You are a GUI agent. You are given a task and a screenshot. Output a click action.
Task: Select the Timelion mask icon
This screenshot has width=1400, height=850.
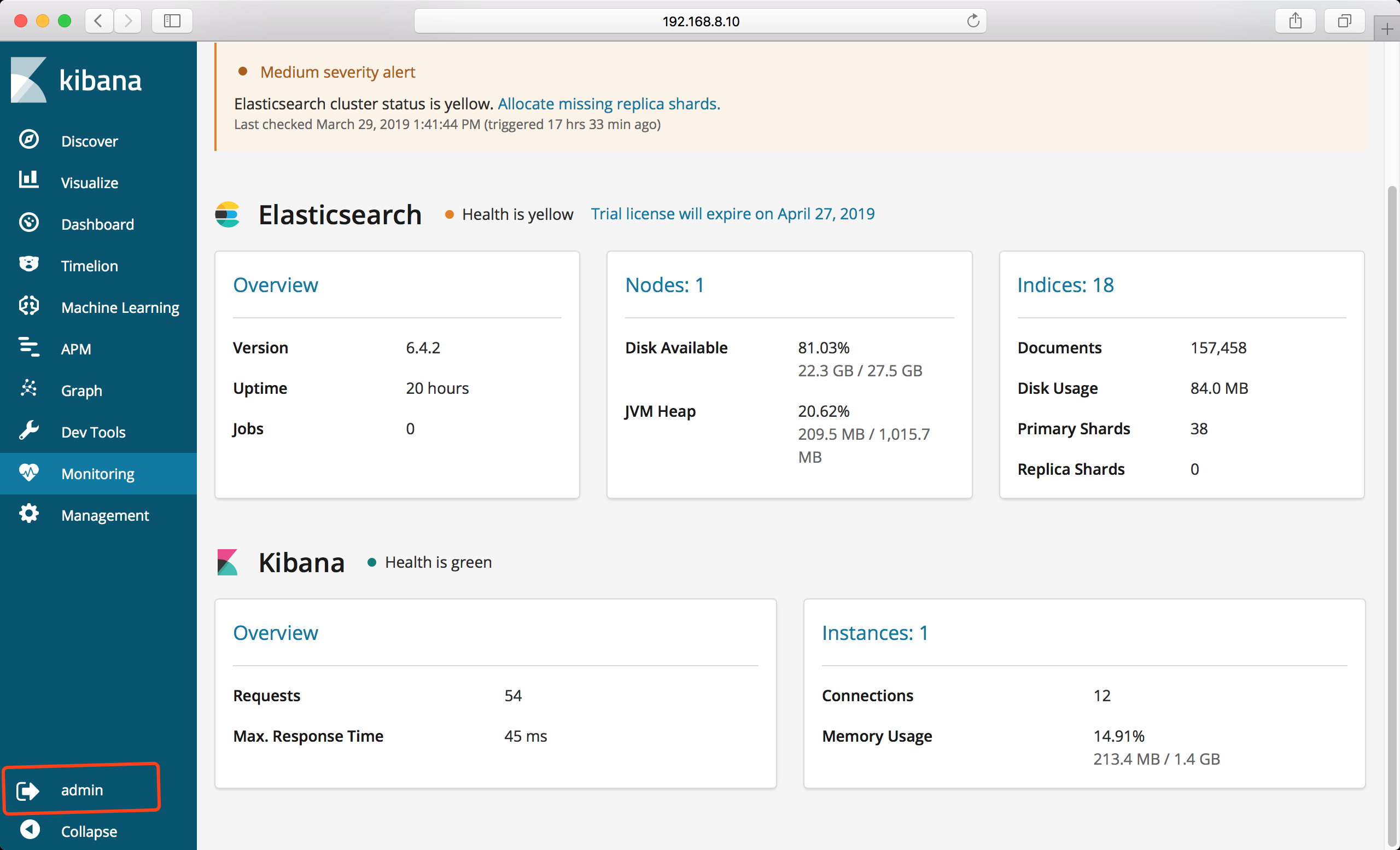(x=28, y=264)
